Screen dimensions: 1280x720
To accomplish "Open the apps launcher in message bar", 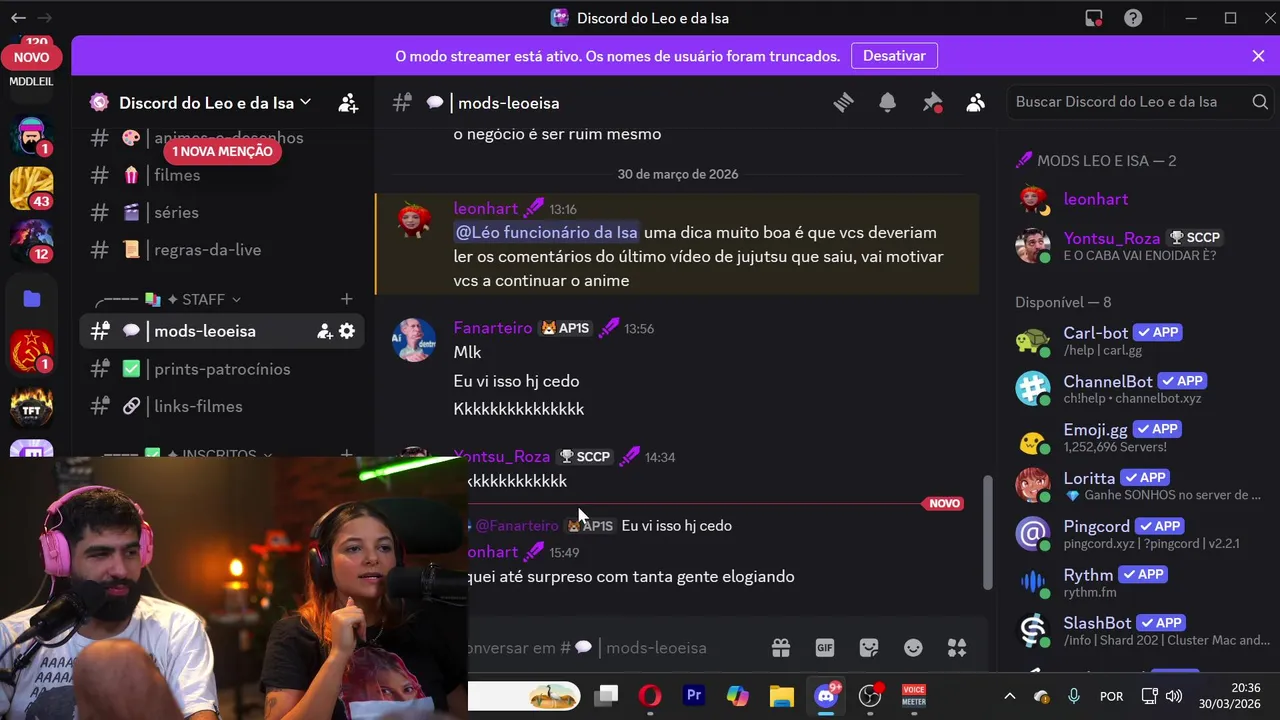I will tap(957, 648).
